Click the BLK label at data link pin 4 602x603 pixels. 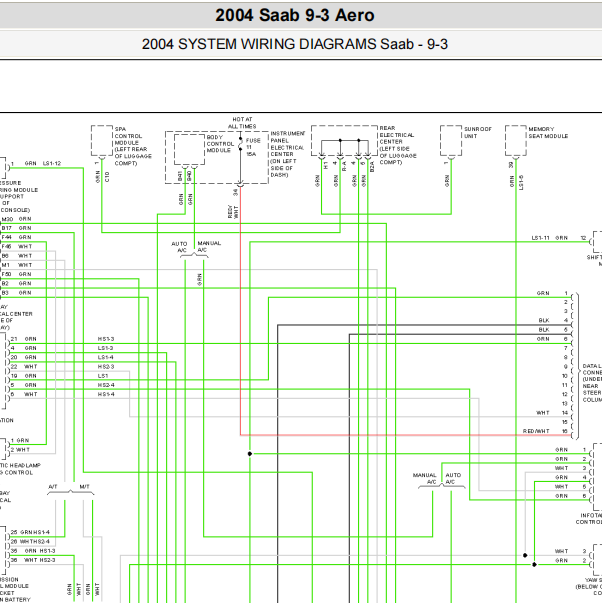[544, 320]
